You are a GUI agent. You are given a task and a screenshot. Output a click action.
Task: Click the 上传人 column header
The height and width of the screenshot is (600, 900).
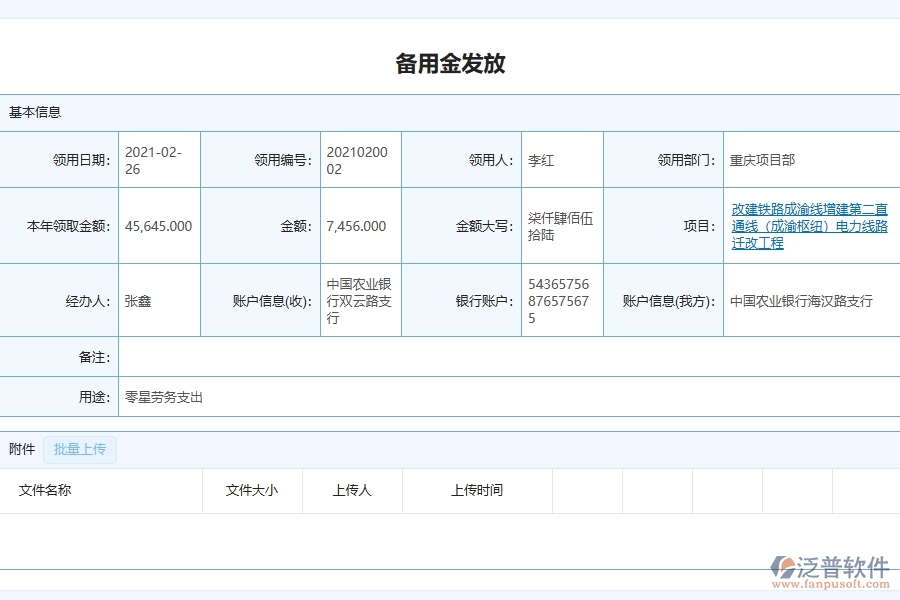tap(352, 491)
